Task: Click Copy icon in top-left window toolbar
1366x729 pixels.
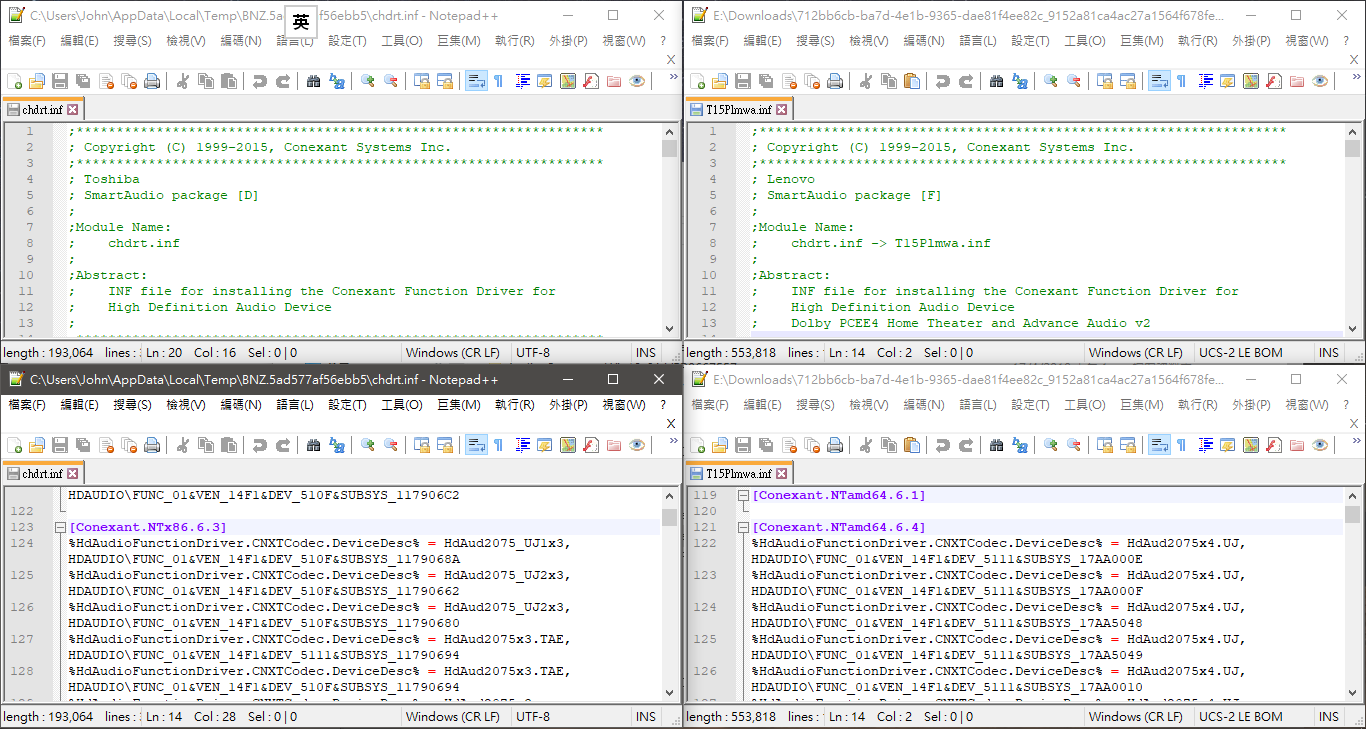Action: point(206,81)
